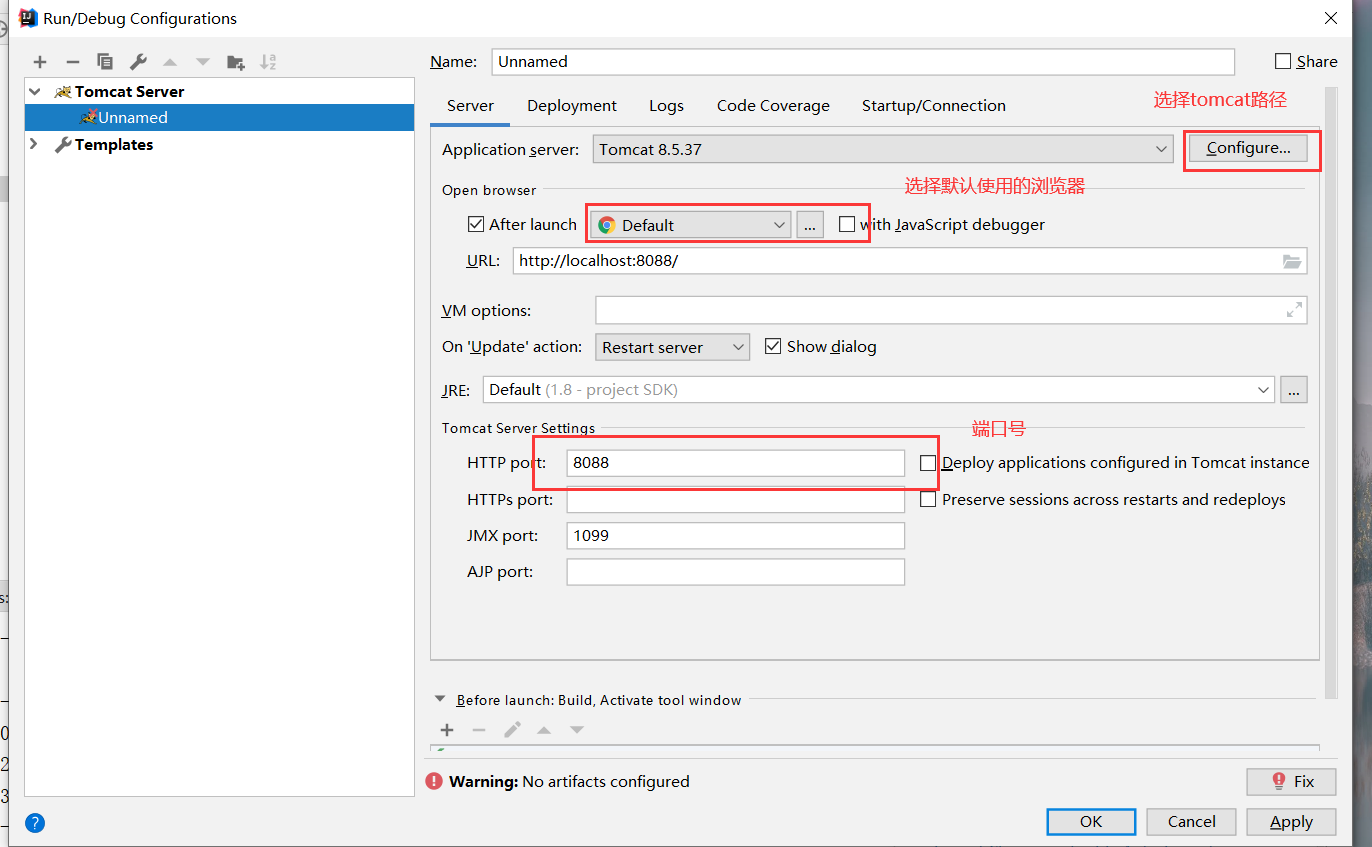Confirm with the OK button
This screenshot has width=1372, height=847.
pyautogui.click(x=1091, y=822)
